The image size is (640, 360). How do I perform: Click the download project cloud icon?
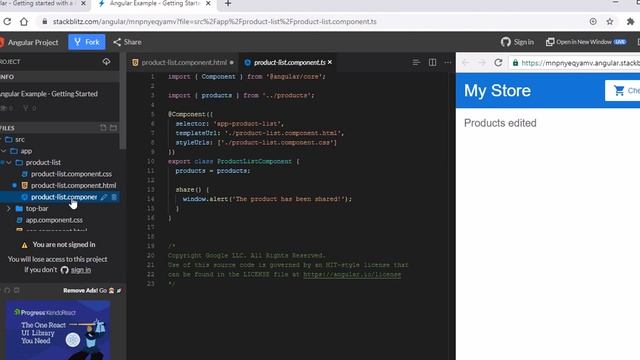pyautogui.click(x=106, y=62)
